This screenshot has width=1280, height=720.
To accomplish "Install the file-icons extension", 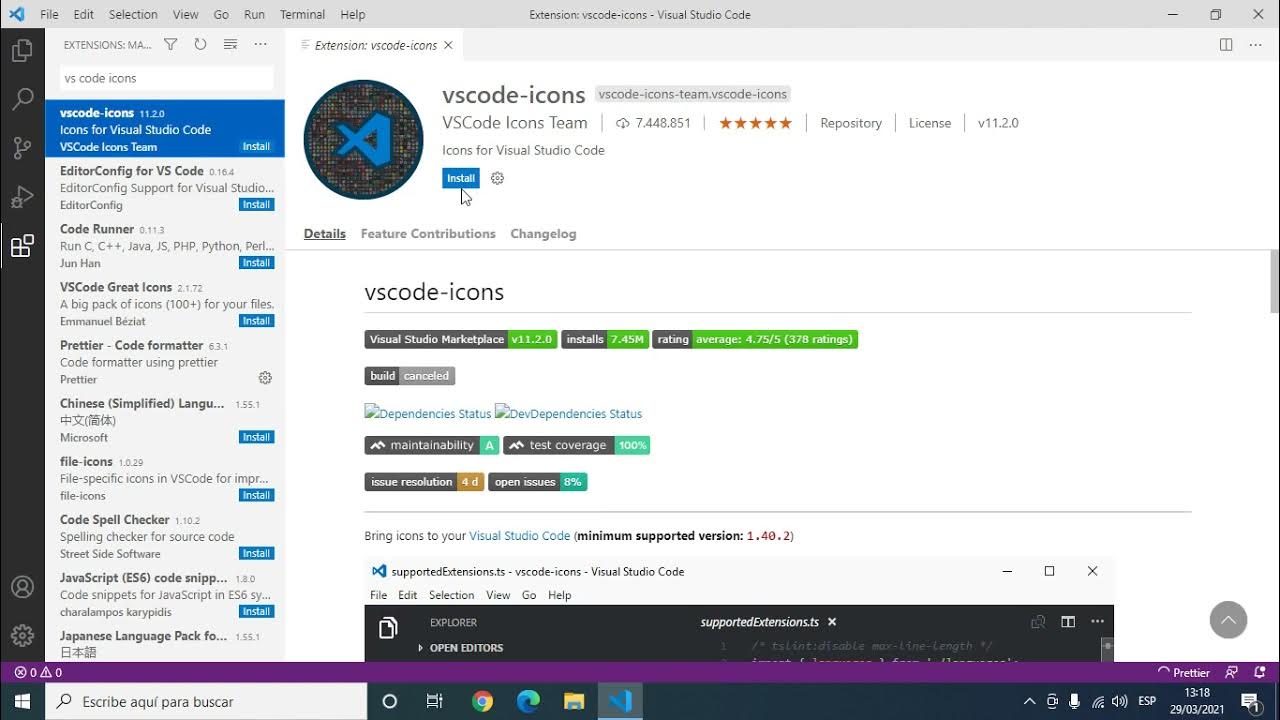I will click(257, 495).
